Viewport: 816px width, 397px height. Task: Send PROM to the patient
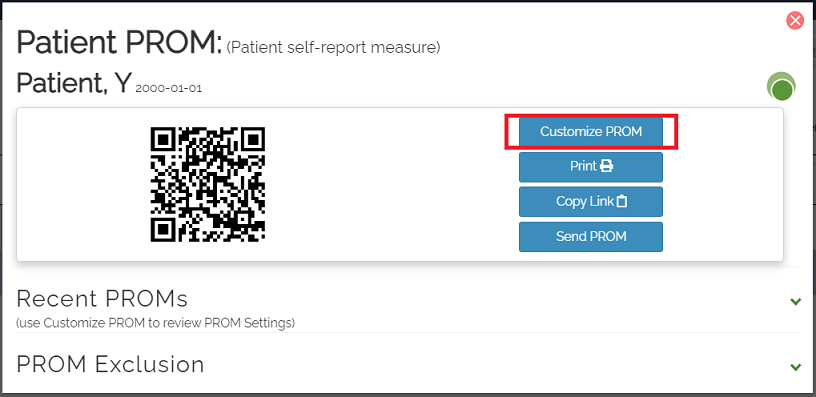tap(591, 237)
